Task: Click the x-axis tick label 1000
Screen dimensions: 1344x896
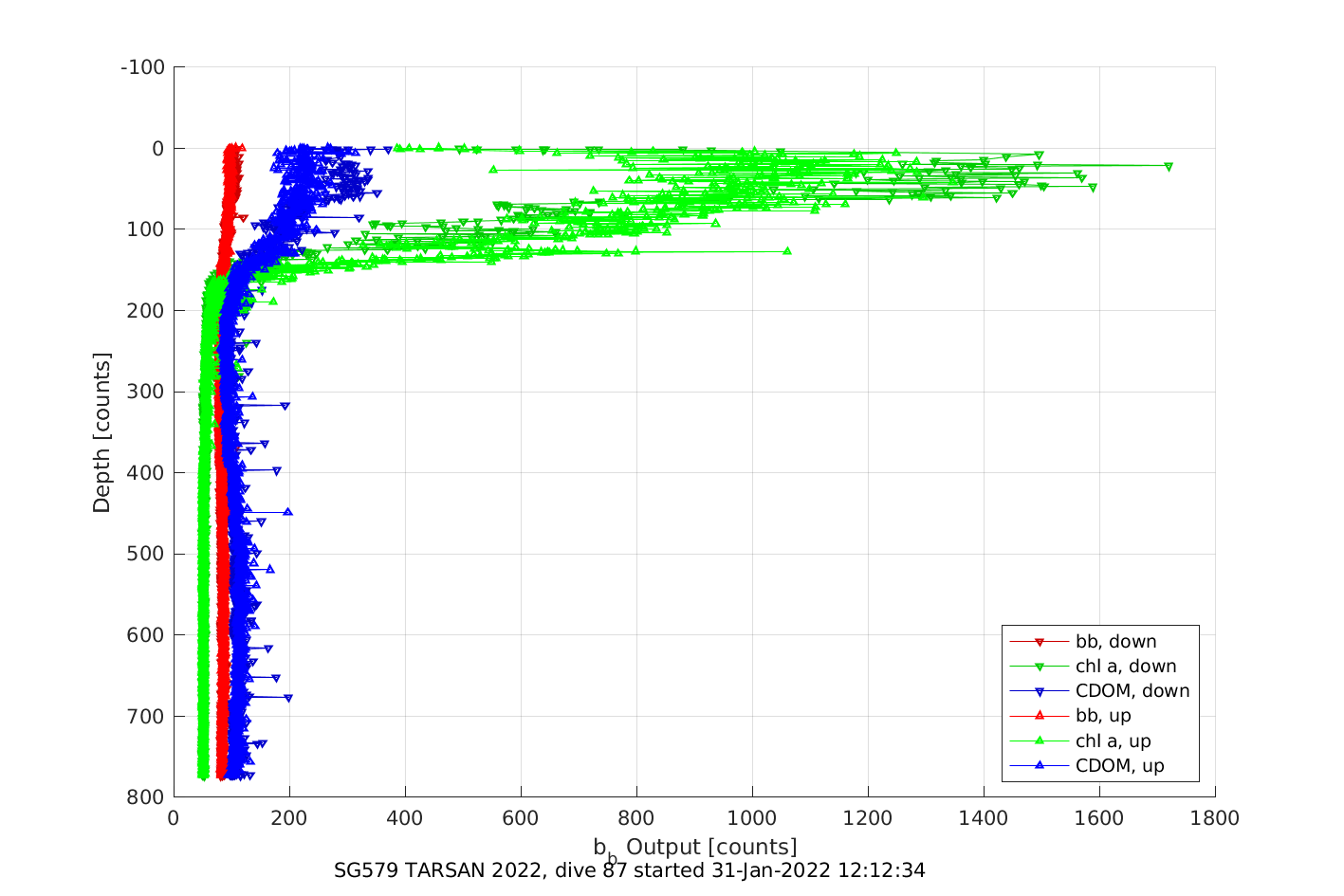Action: tap(752, 818)
